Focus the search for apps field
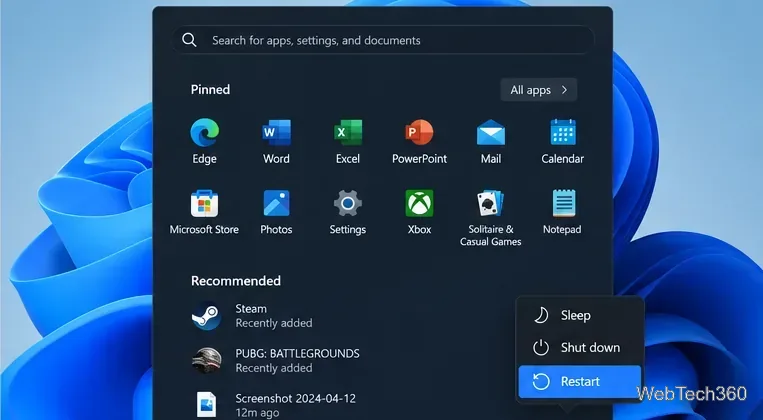This screenshot has height=420, width=763. tap(383, 40)
